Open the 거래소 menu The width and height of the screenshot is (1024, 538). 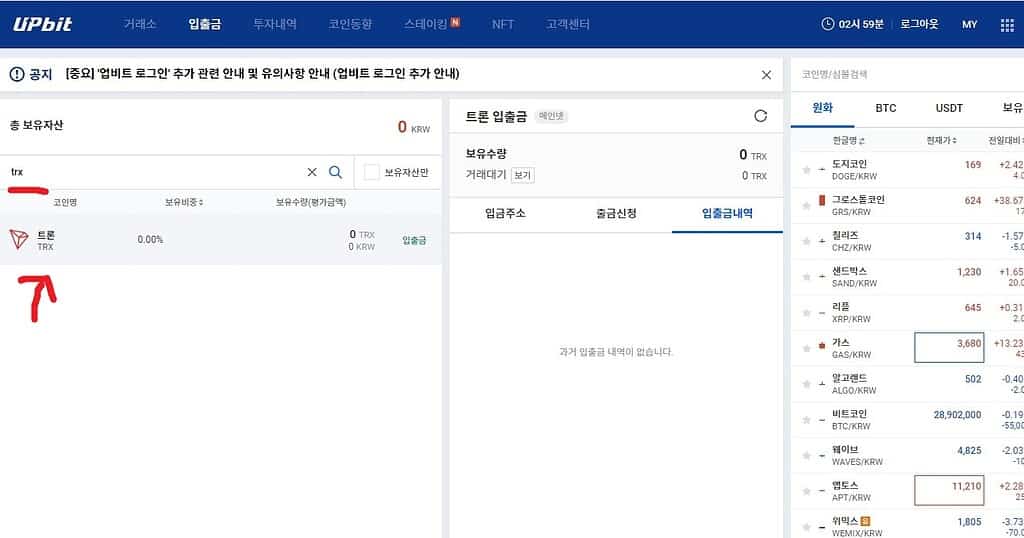[x=140, y=24]
